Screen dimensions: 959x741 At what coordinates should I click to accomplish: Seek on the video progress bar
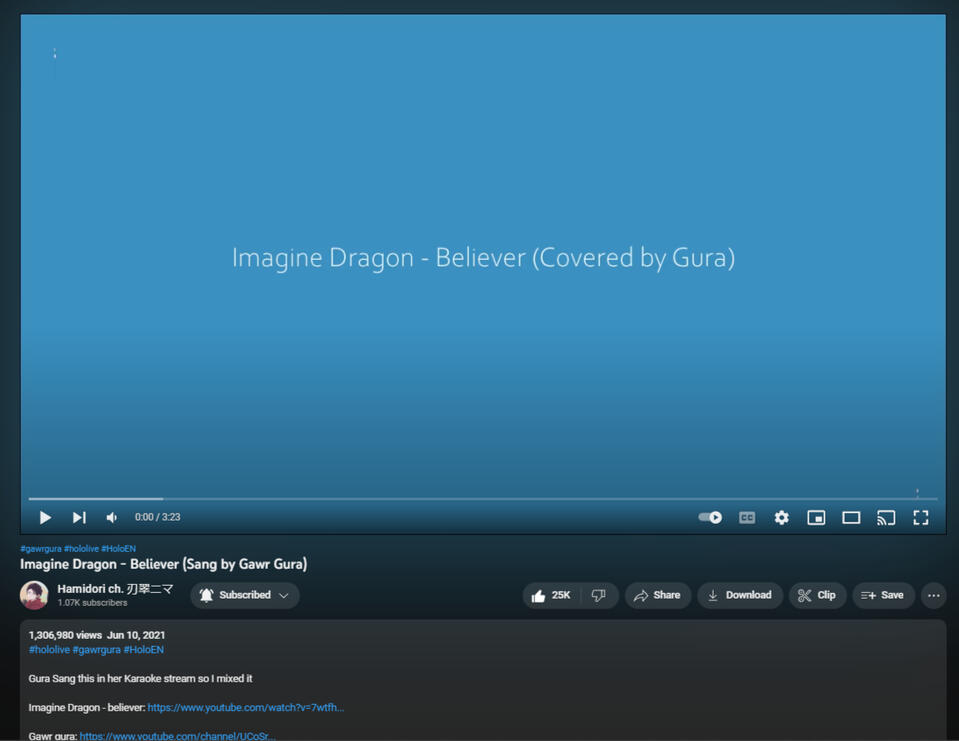[x=483, y=499]
